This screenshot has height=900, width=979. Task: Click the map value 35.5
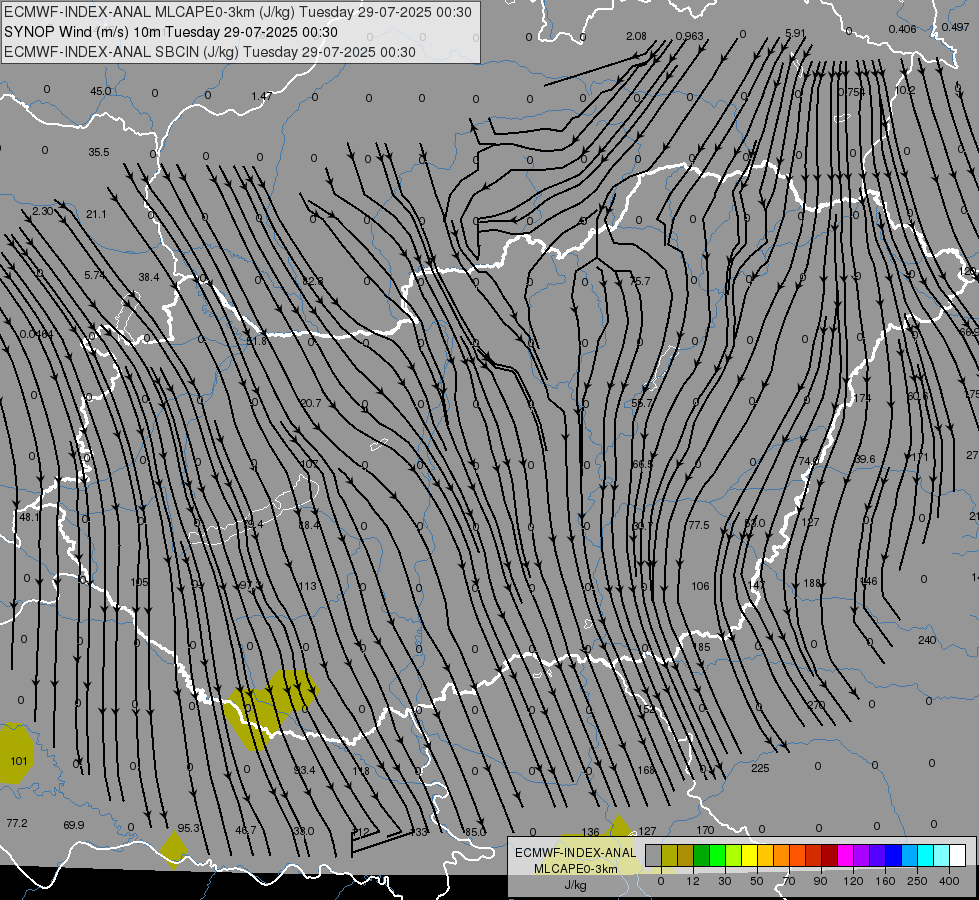point(99,152)
